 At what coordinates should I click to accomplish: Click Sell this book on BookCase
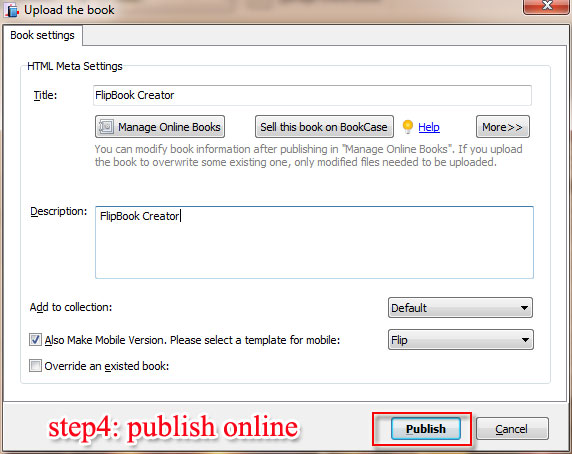coord(324,127)
